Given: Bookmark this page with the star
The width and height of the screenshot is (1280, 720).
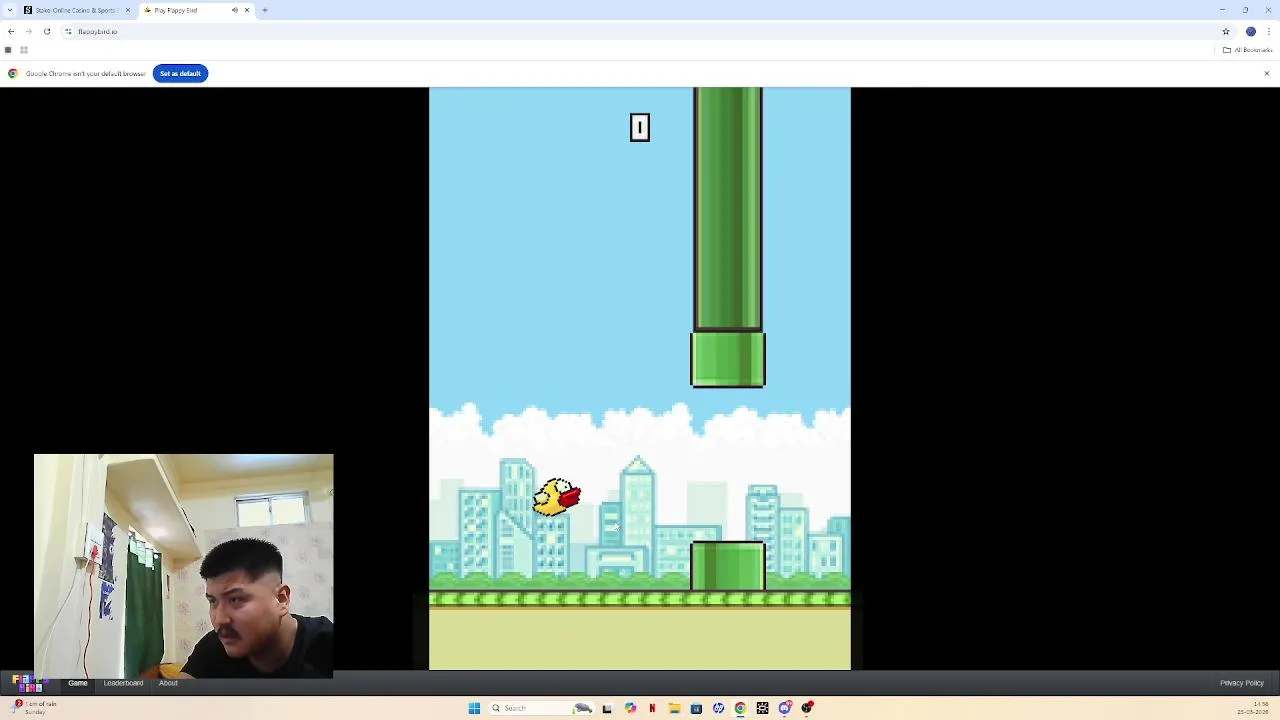Looking at the screenshot, I should pyautogui.click(x=1226, y=31).
